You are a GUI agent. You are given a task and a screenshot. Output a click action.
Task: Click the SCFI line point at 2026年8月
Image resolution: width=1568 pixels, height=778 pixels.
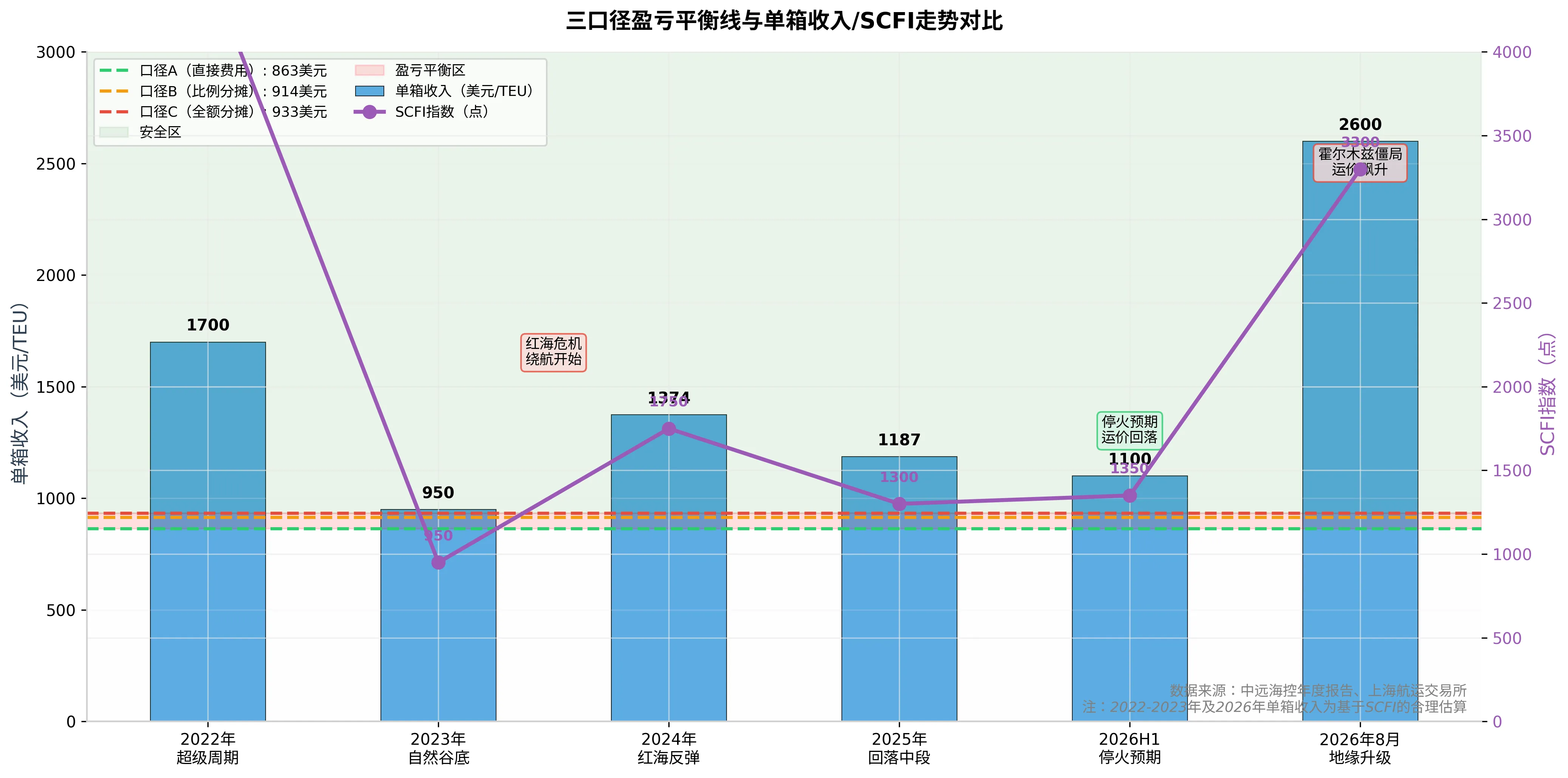coord(1360,169)
